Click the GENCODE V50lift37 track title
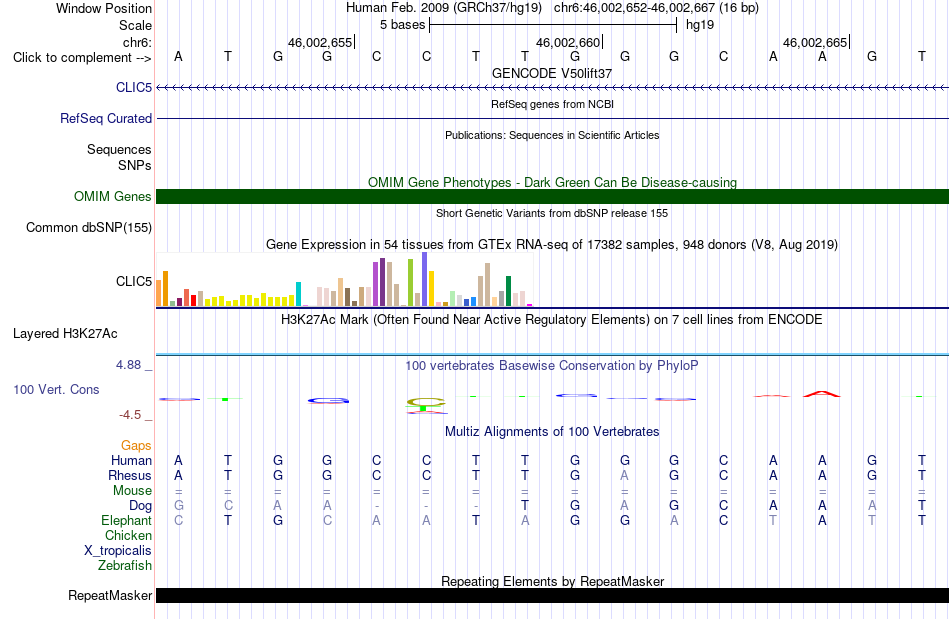This screenshot has width=950, height=619. (x=552, y=73)
